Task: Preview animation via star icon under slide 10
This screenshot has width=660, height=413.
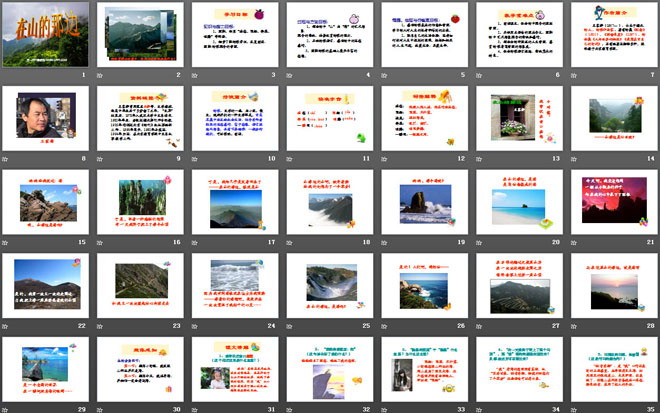Action: [195, 159]
